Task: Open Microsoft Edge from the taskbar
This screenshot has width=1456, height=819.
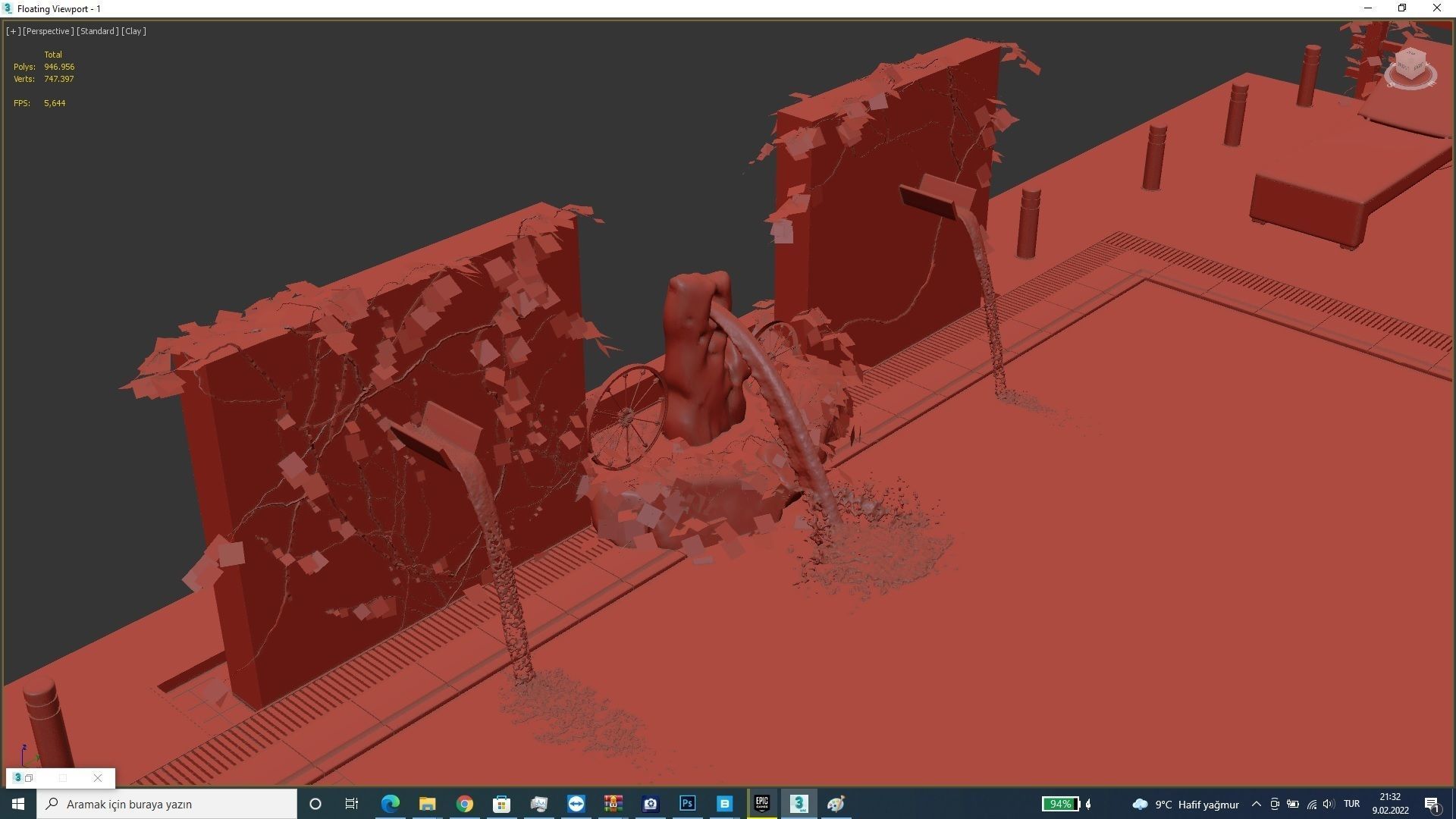Action: (x=390, y=804)
